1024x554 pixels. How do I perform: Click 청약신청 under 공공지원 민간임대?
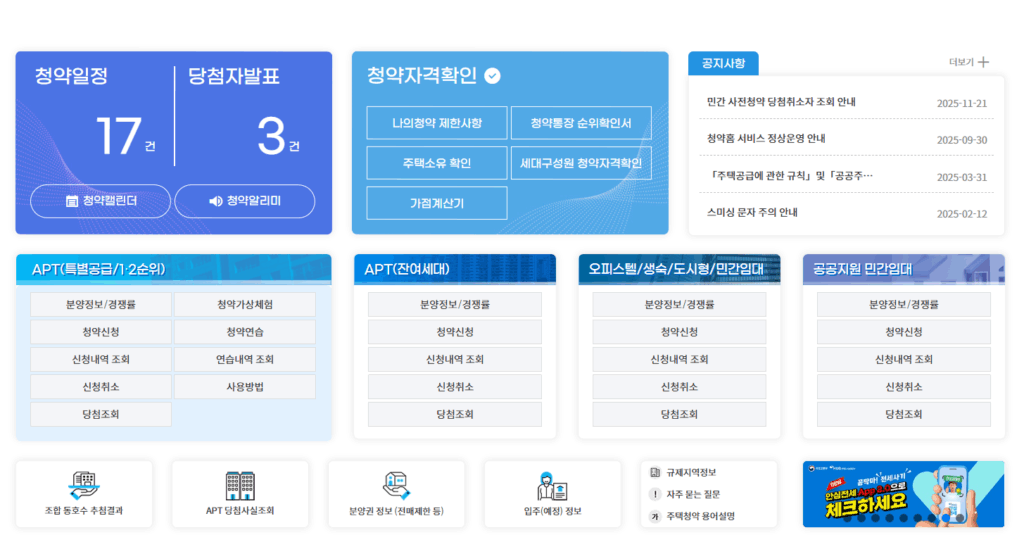point(904,332)
